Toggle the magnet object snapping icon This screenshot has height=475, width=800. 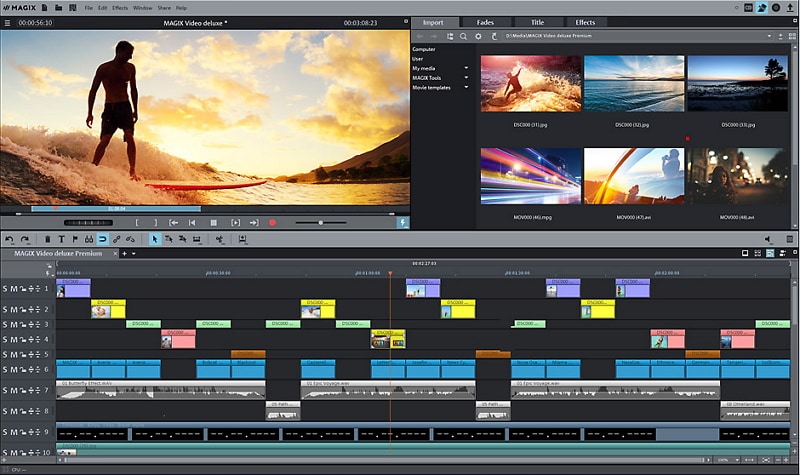tap(103, 239)
